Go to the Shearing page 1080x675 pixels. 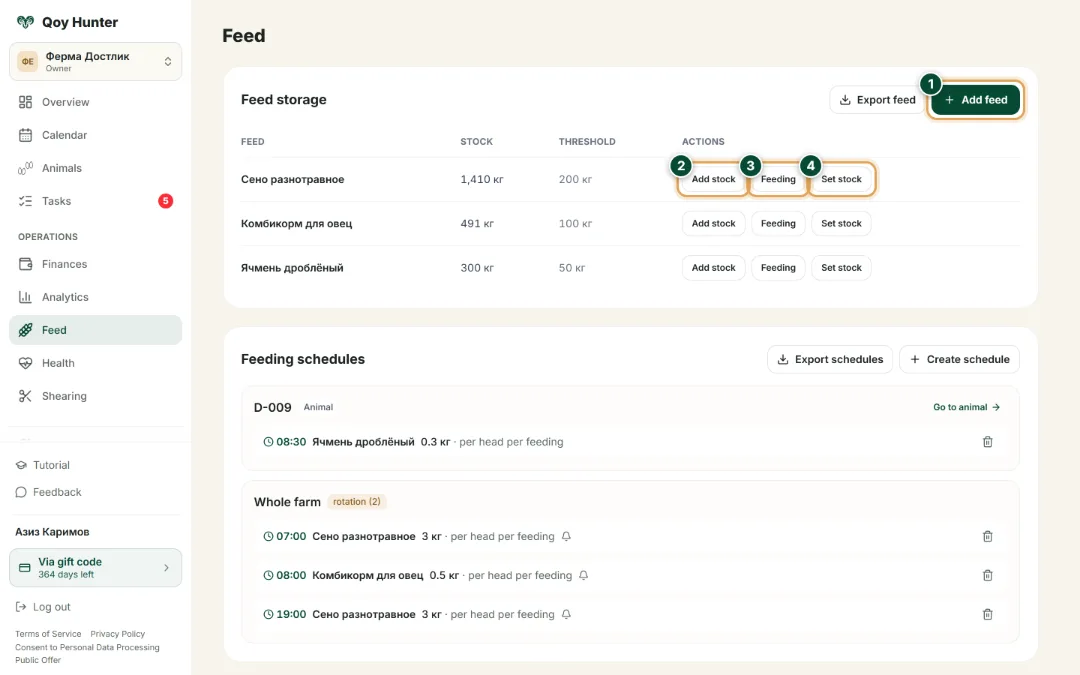coord(96,396)
